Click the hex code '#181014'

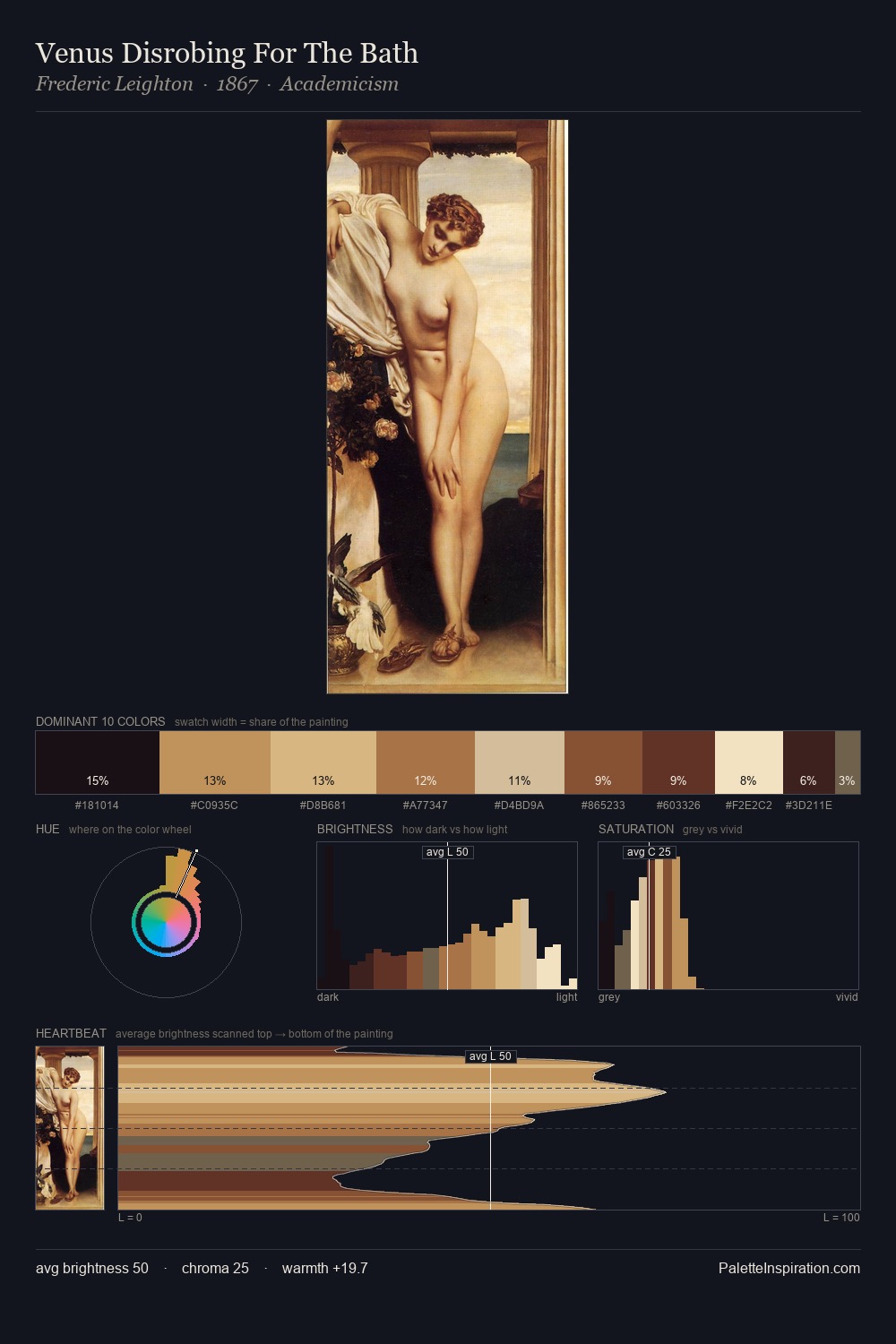click(x=97, y=806)
